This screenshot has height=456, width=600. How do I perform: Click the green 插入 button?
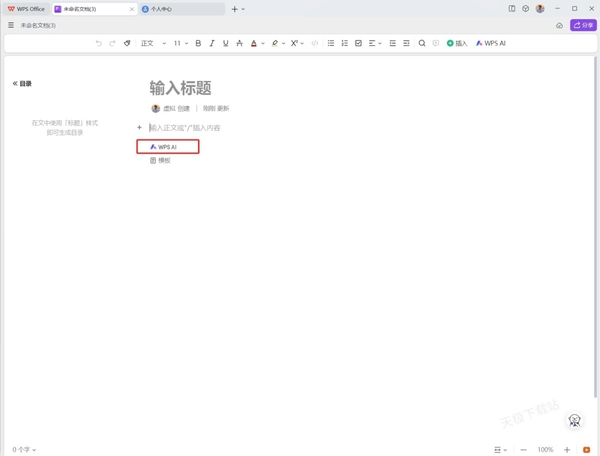pos(457,43)
